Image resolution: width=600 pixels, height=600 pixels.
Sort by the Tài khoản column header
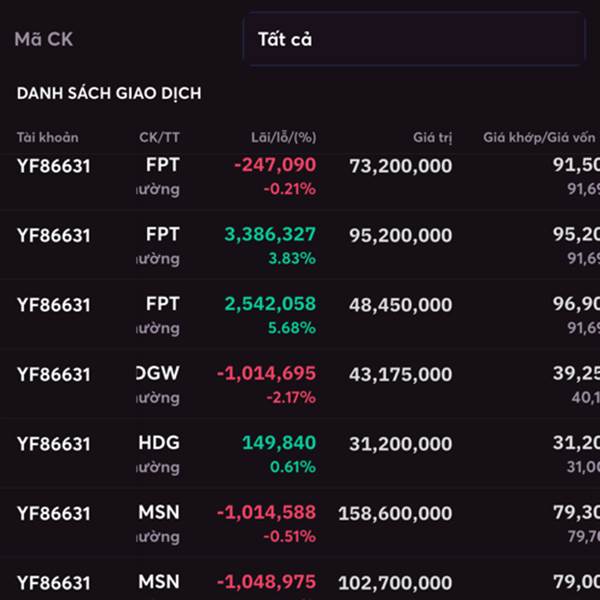click(x=47, y=137)
